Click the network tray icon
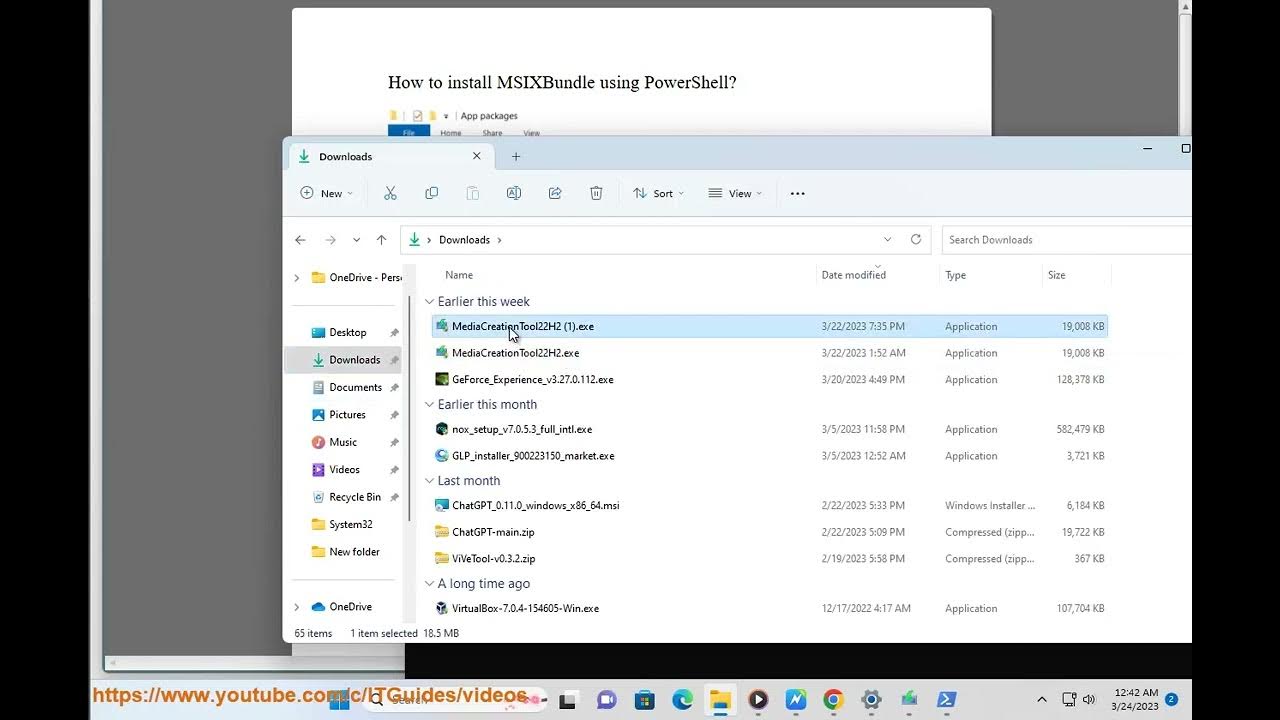 (1069, 699)
